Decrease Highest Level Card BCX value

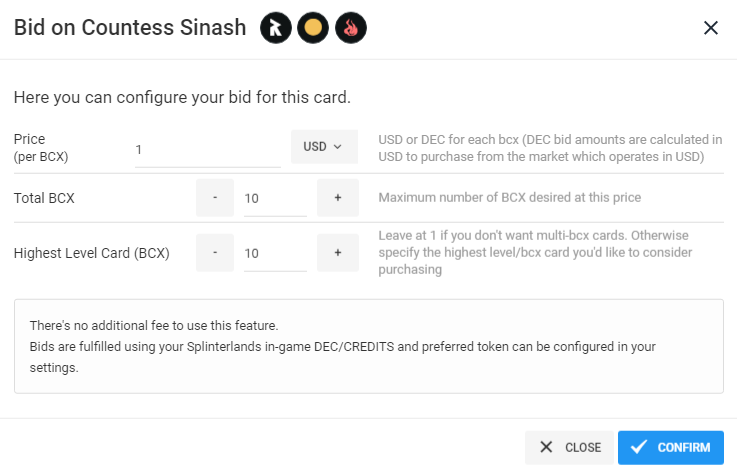pyautogui.click(x=215, y=253)
